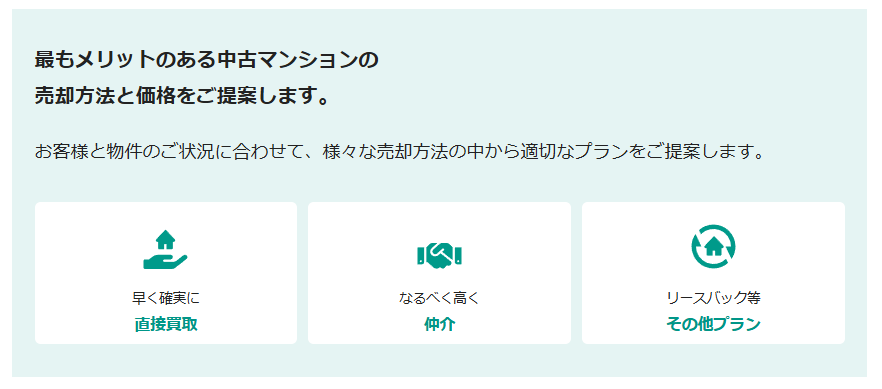Click the handshake icon

tap(439, 255)
